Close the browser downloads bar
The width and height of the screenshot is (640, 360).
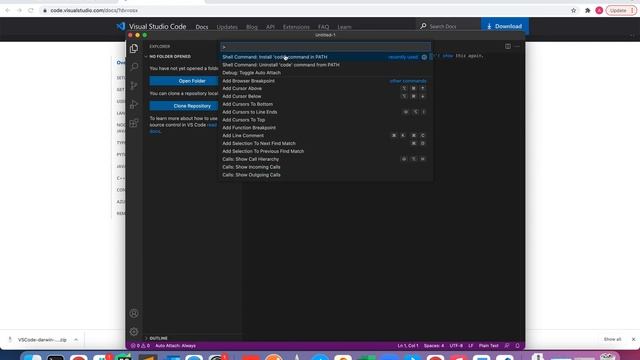[x=633, y=339]
